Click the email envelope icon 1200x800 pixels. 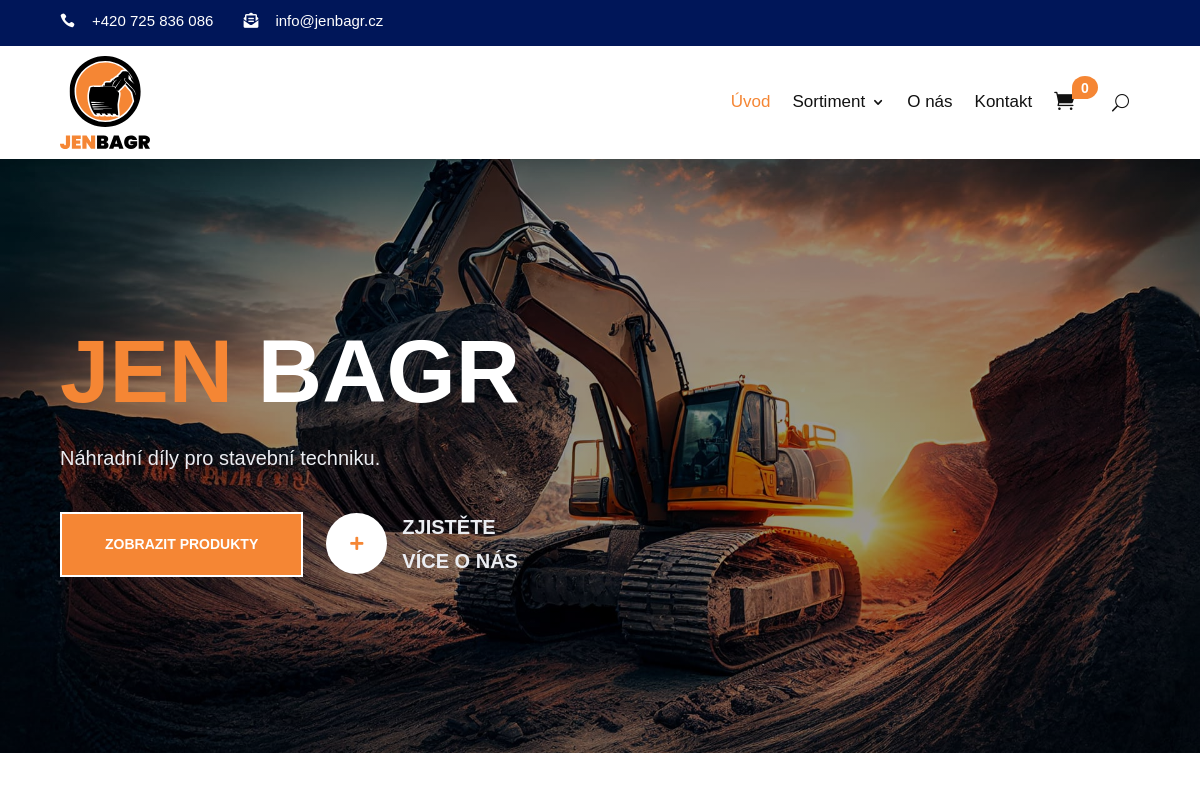[251, 21]
